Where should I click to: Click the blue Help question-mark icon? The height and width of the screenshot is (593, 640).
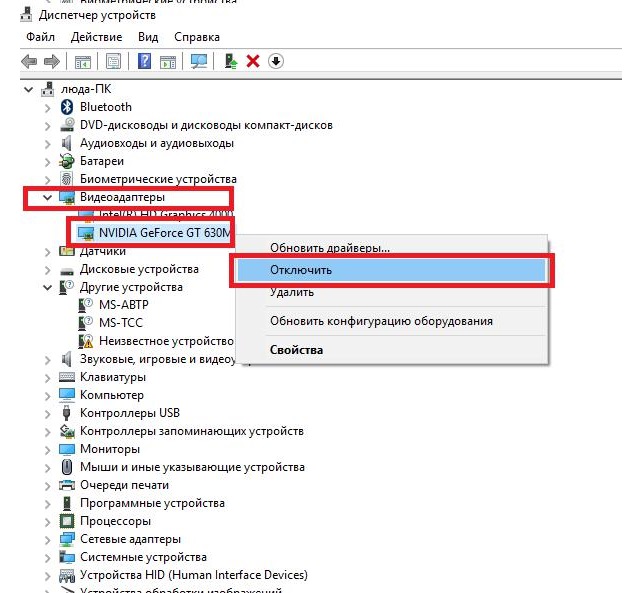click(144, 61)
